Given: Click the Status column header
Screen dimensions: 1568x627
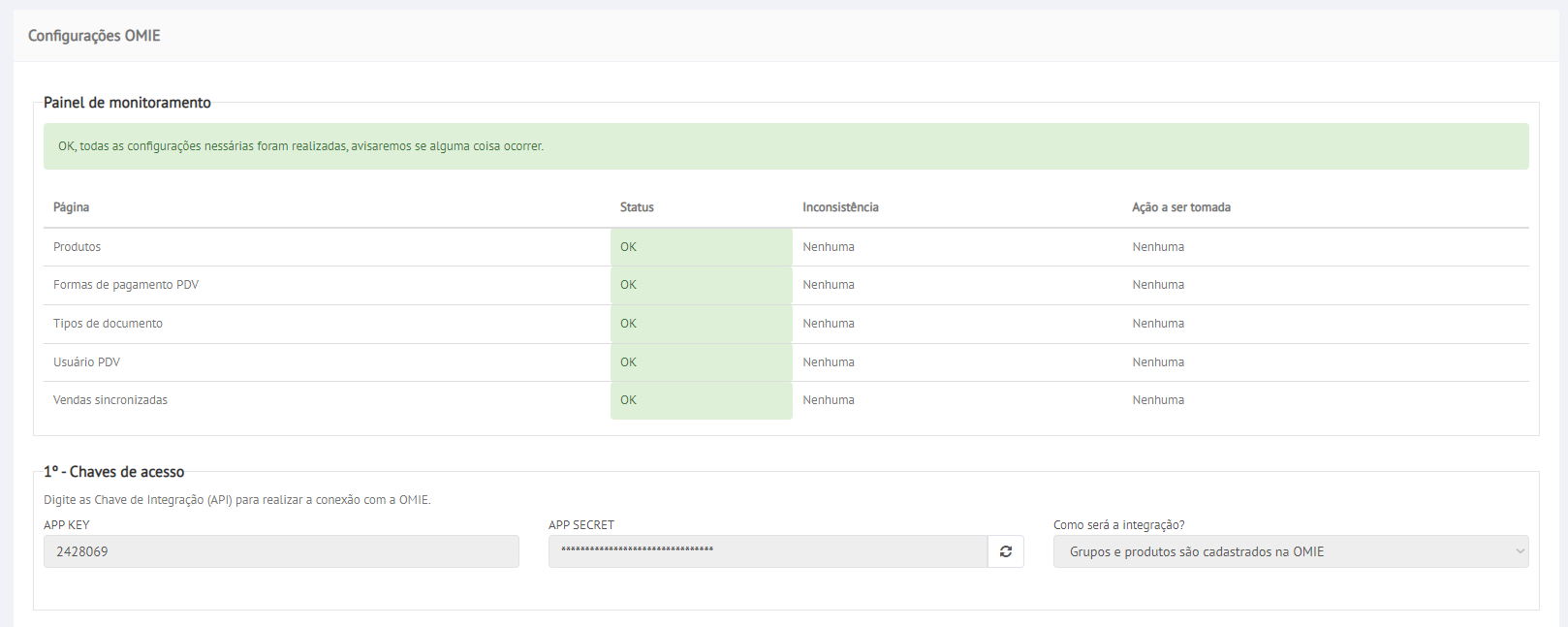Looking at the screenshot, I should [637, 207].
